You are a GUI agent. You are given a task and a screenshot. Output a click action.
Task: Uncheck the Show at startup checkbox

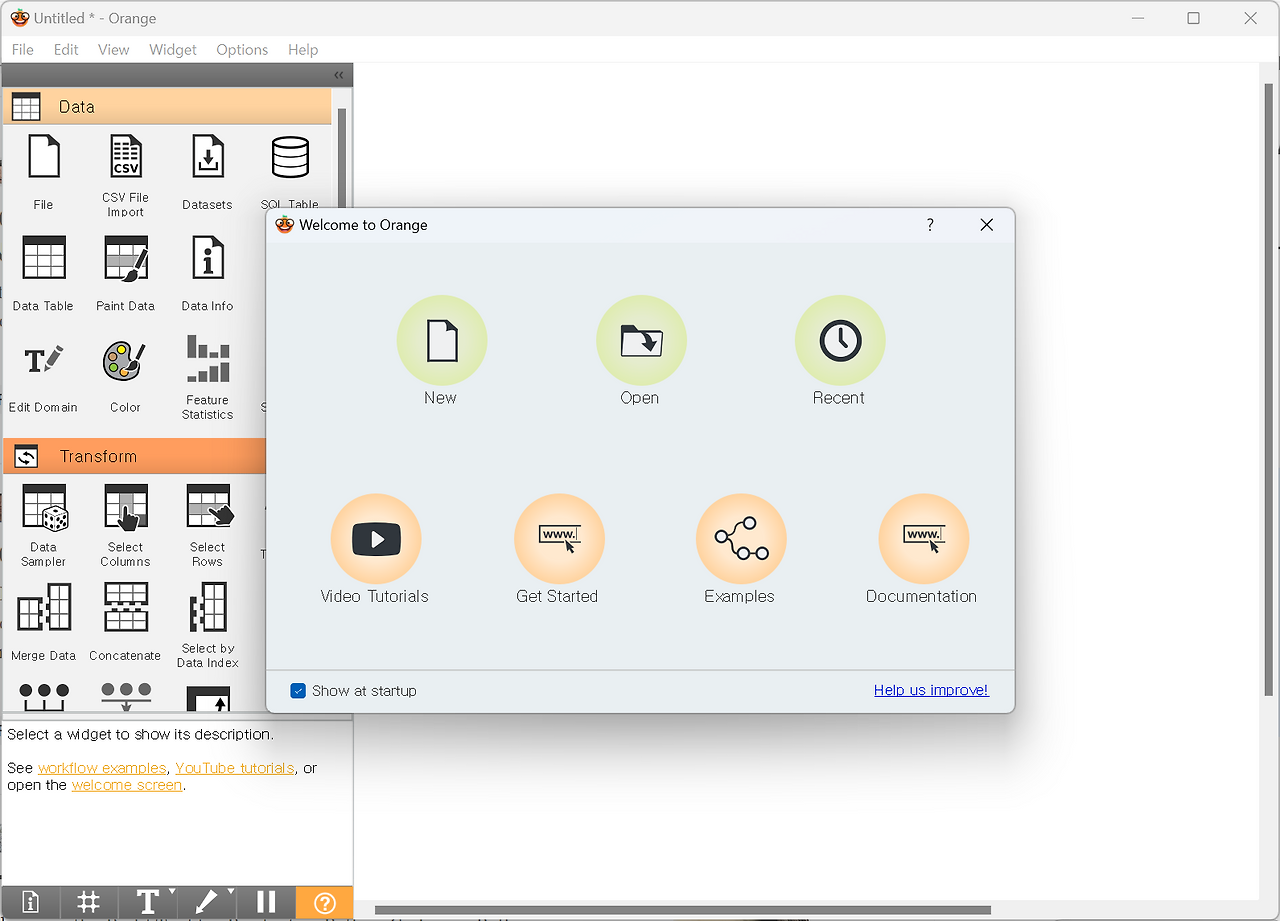[x=298, y=691]
